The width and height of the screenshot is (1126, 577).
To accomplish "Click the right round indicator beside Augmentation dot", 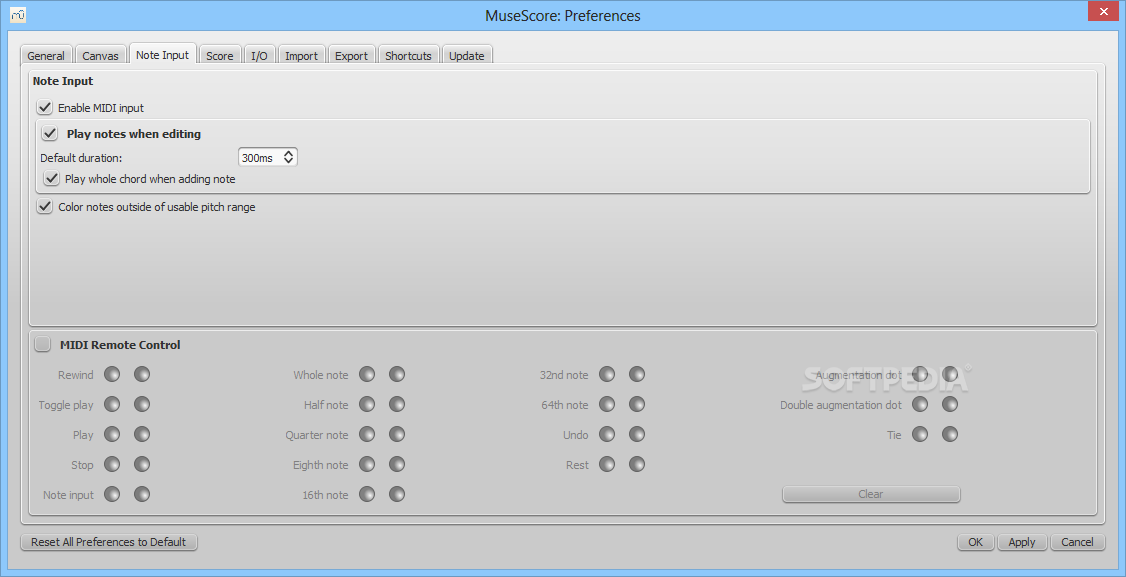I will click(950, 374).
